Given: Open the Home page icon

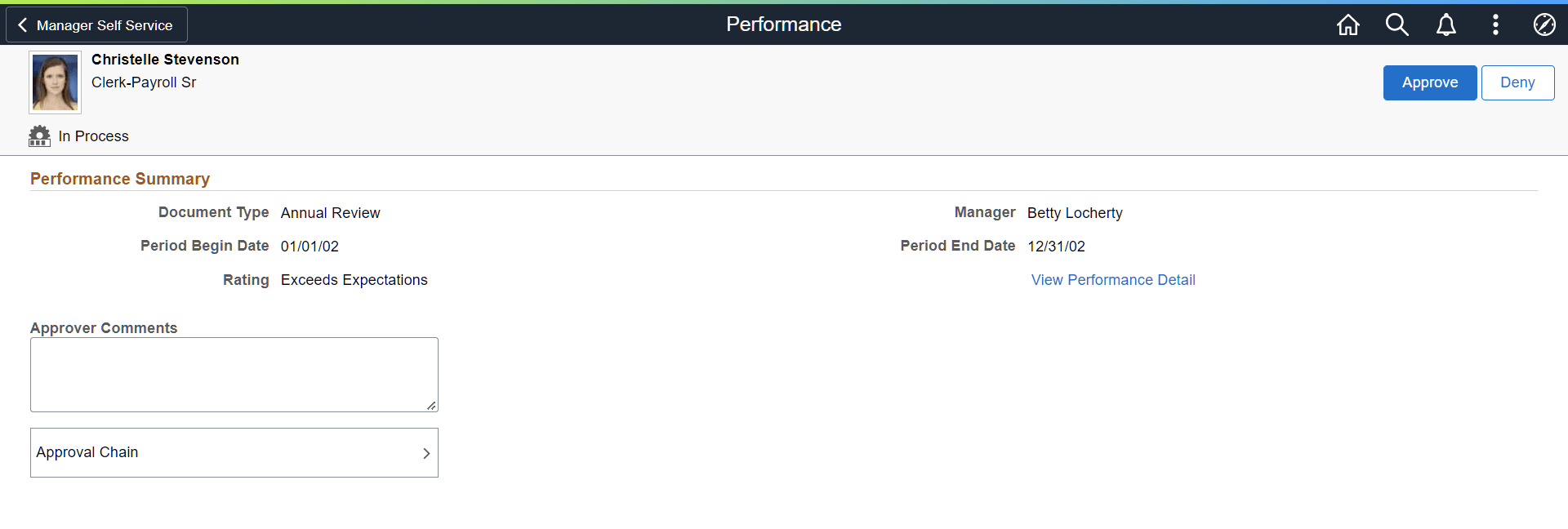Looking at the screenshot, I should click(x=1348, y=24).
